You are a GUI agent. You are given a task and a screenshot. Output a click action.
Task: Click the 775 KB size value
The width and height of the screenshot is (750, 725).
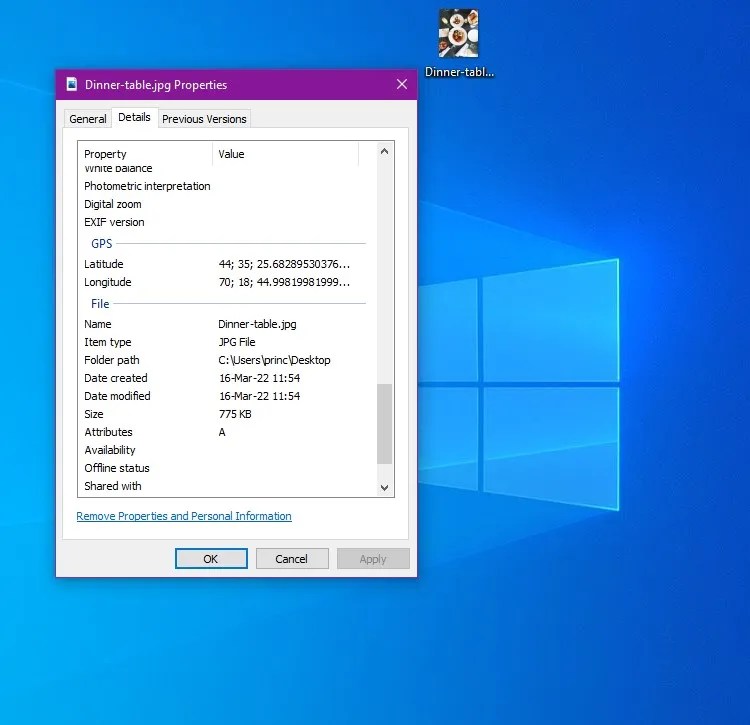[x=235, y=414]
